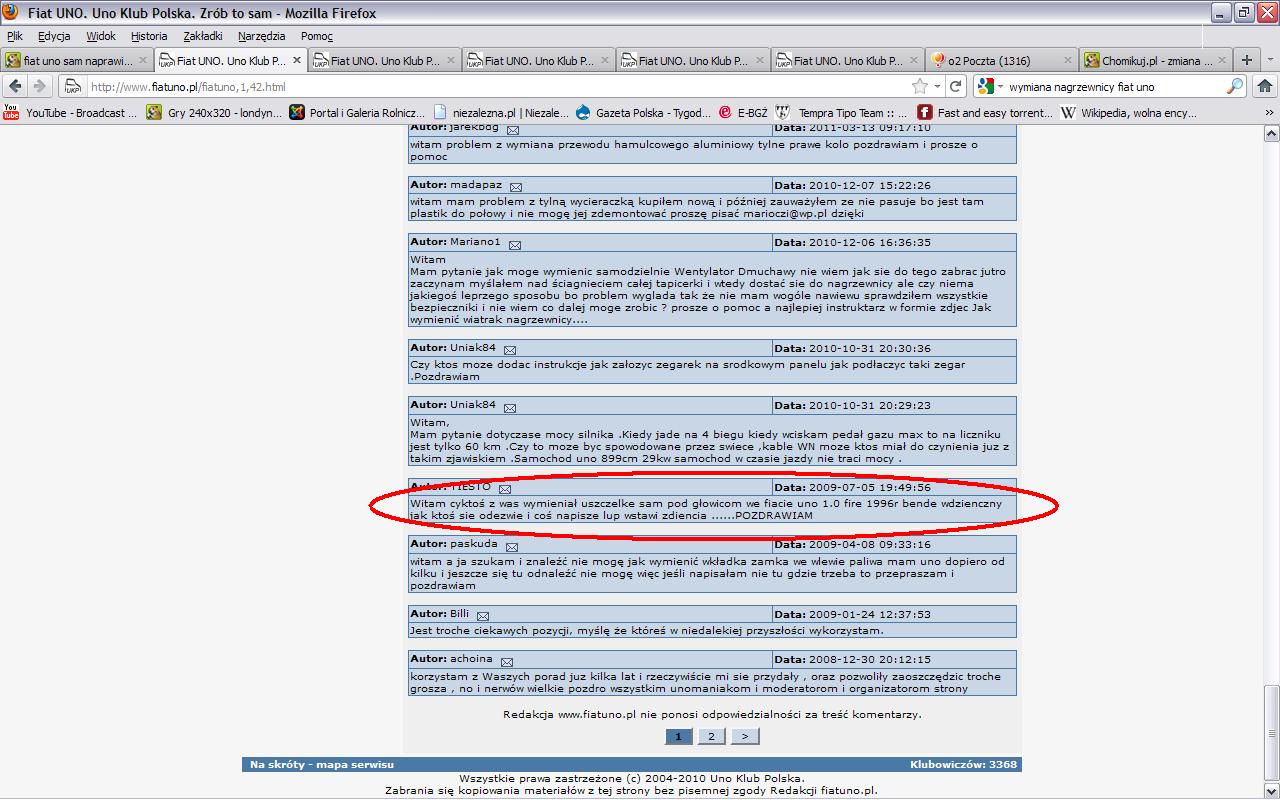Email author madapaz via envelope icon
This screenshot has height=800, width=1280.
click(516, 187)
